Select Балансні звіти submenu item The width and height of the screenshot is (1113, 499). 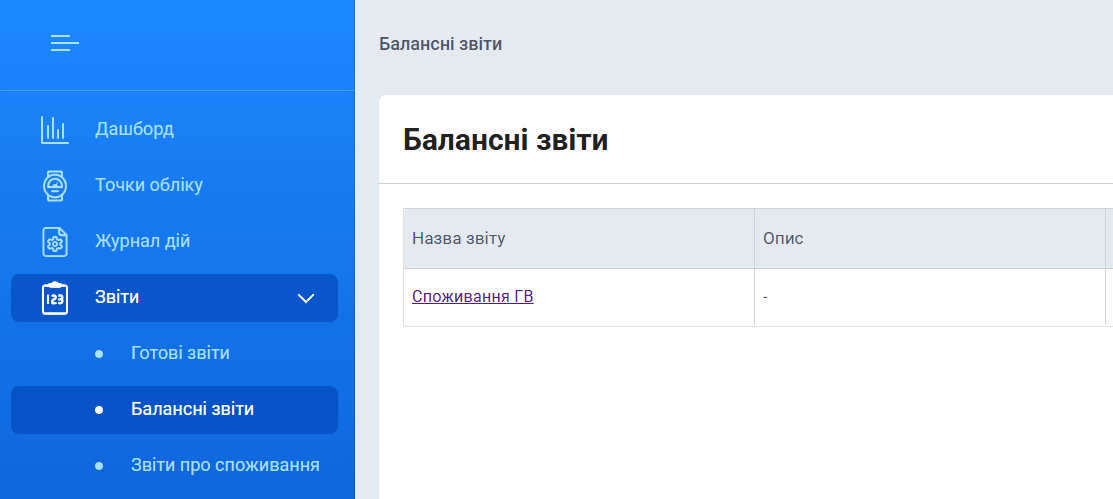point(192,409)
